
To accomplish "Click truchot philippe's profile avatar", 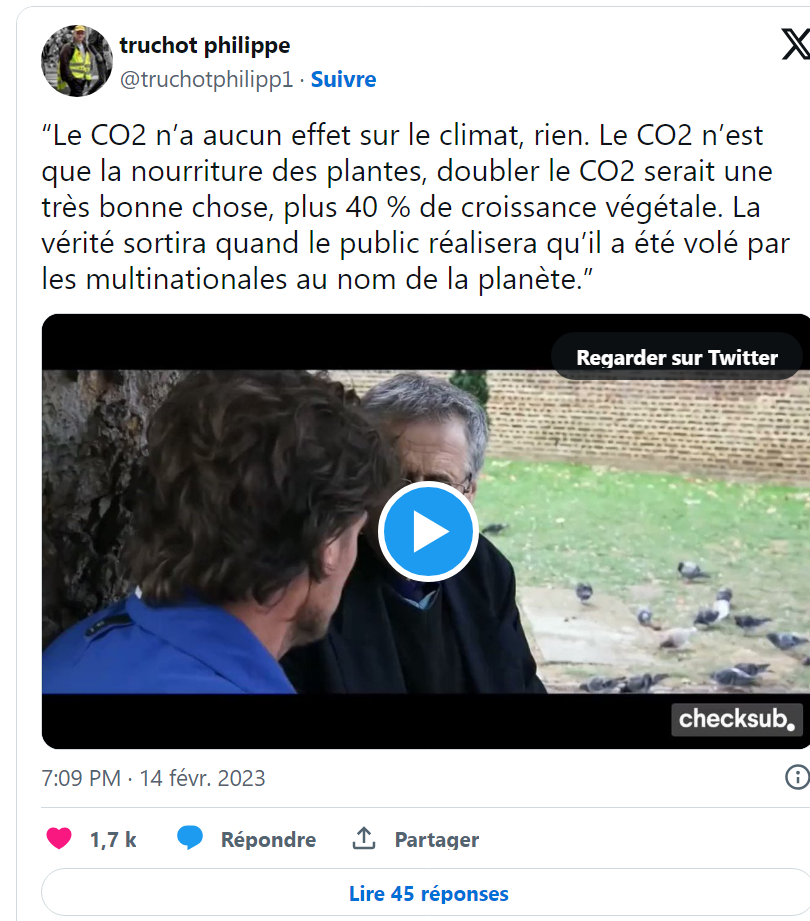I will (x=76, y=60).
